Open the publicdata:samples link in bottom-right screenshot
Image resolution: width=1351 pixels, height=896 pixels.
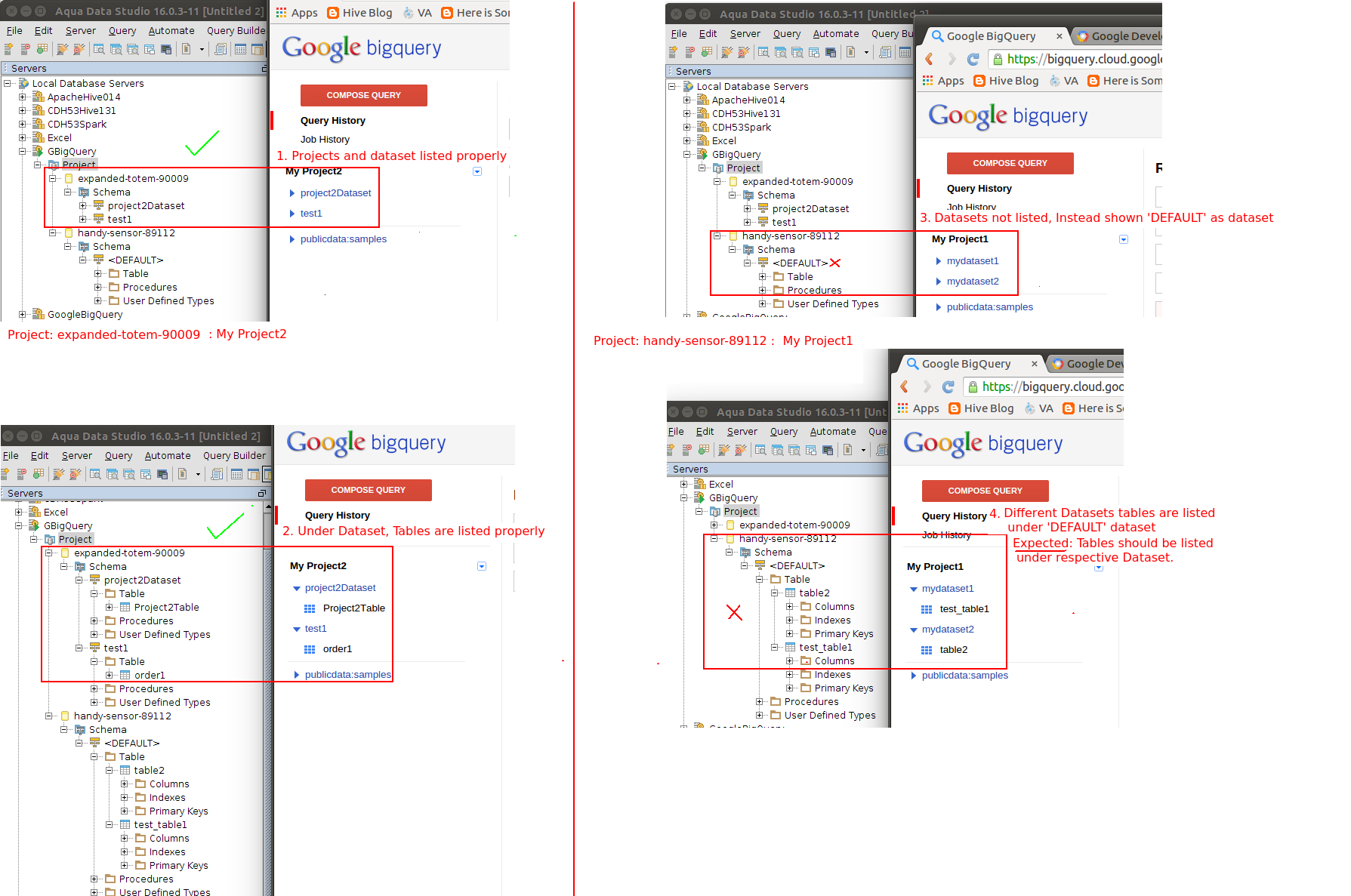pyautogui.click(x=965, y=675)
